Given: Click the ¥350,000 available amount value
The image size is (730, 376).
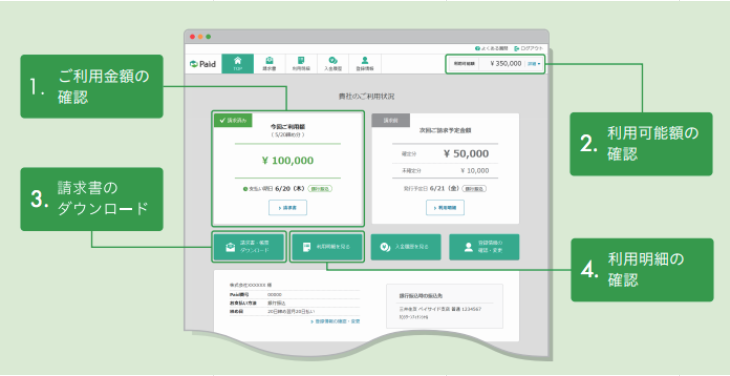Looking at the screenshot, I should 506,64.
